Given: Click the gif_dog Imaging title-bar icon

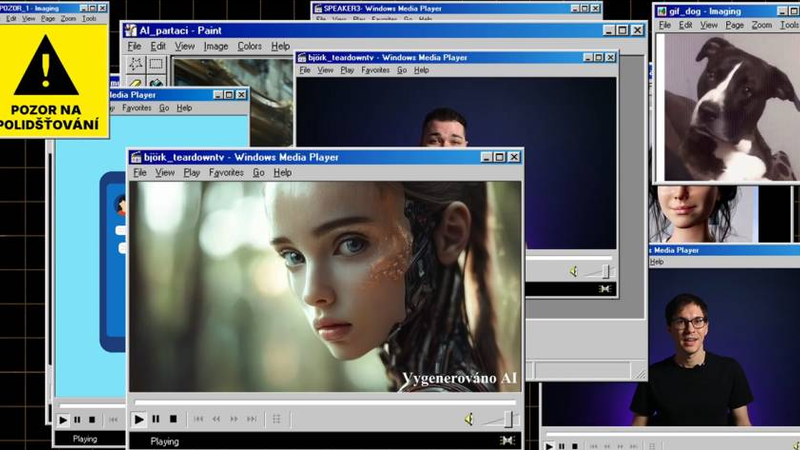Looking at the screenshot, I should coord(662,11).
